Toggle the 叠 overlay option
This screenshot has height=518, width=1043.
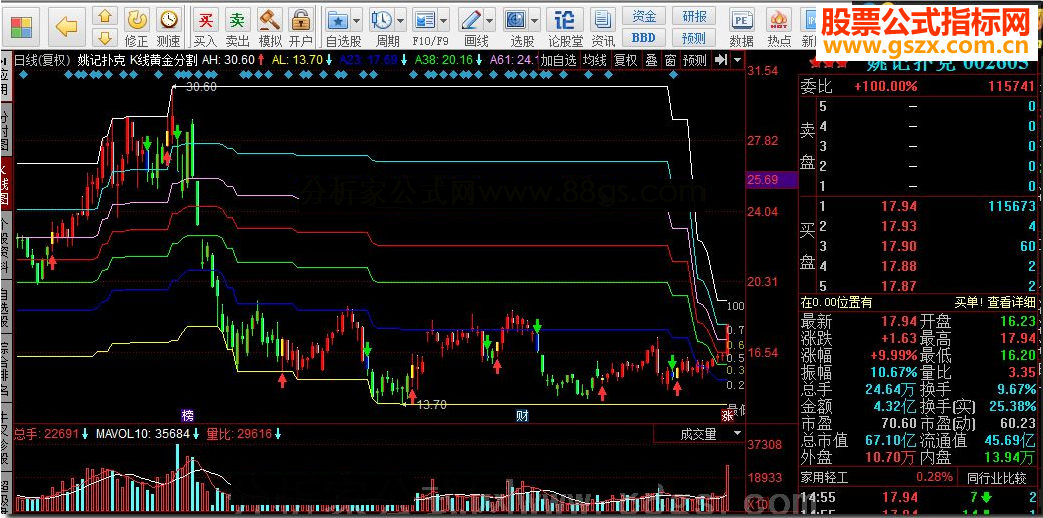pyautogui.click(x=651, y=61)
